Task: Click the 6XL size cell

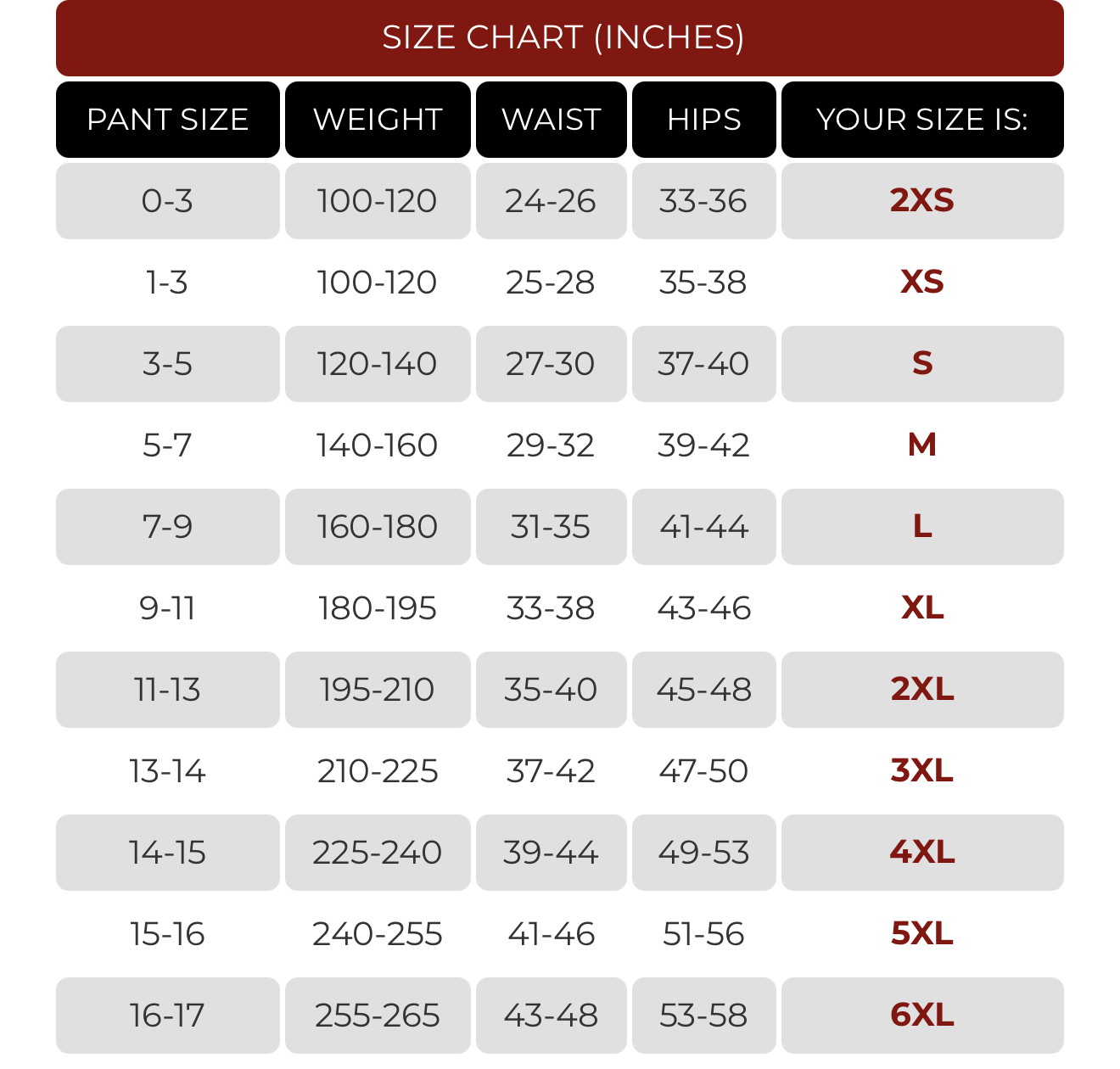Action: coord(922,1016)
